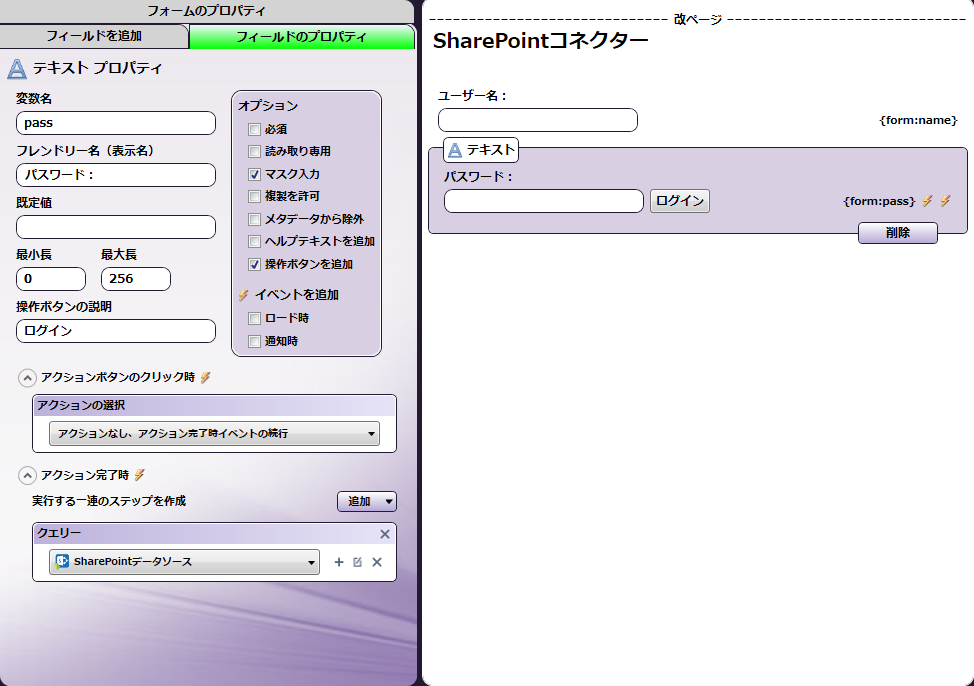Toggle the 読み取り専用 checkbox
Viewport: 974px width, 686px height.
point(254,151)
